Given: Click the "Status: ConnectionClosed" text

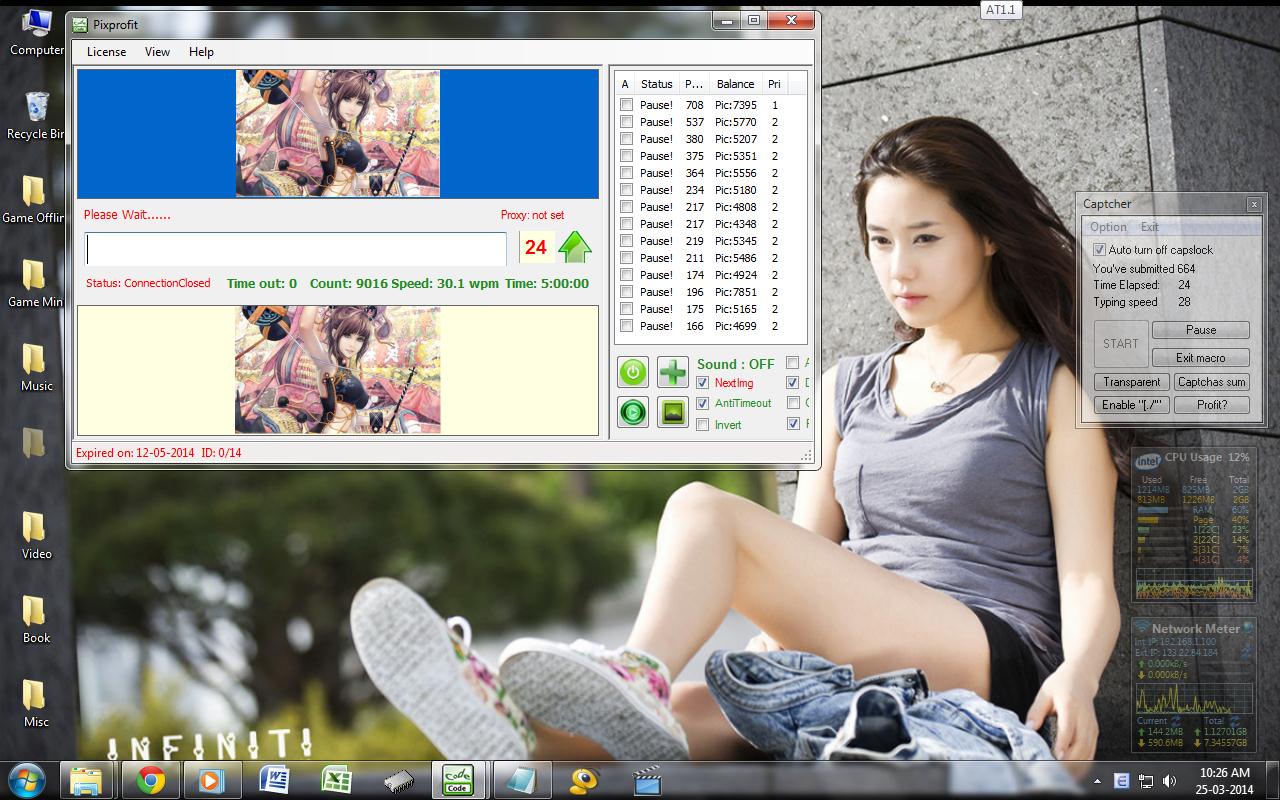Looking at the screenshot, I should pyautogui.click(x=148, y=283).
